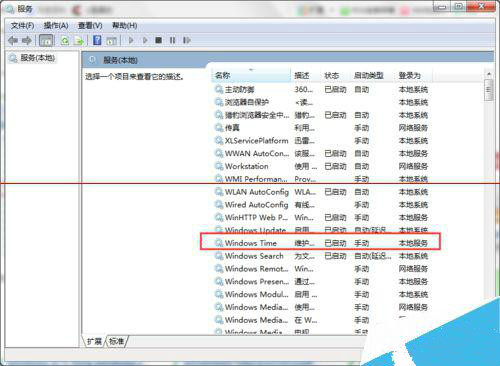Open help via blue question mark icon
Screen dimensions: 500x366
(x=97, y=40)
